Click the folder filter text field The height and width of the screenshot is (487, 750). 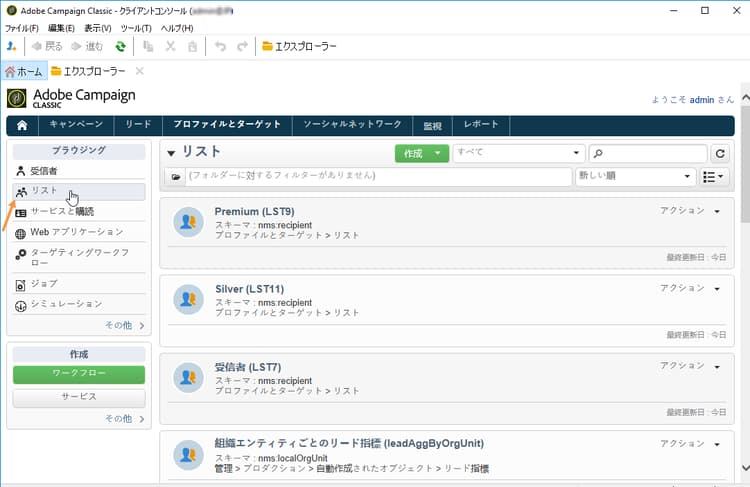point(378,176)
